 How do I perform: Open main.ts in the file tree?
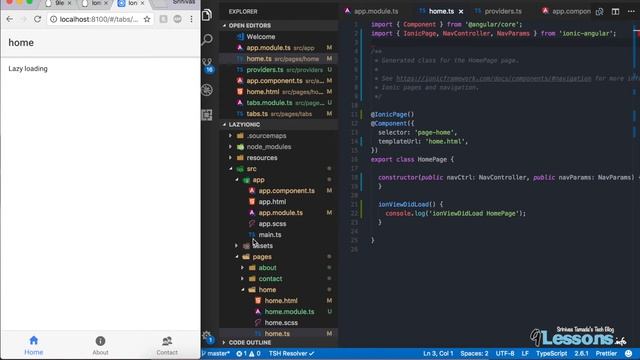click(x=269, y=235)
